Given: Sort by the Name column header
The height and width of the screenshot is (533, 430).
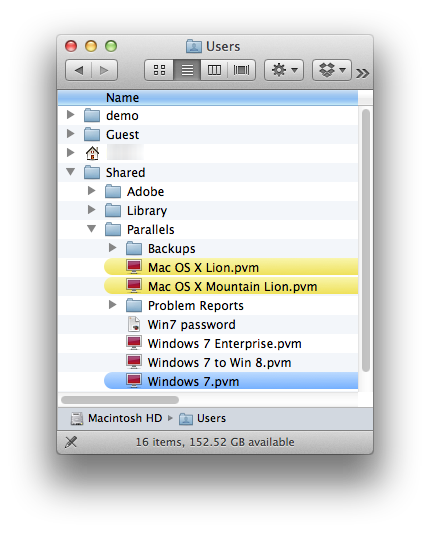Looking at the screenshot, I should click(x=208, y=98).
